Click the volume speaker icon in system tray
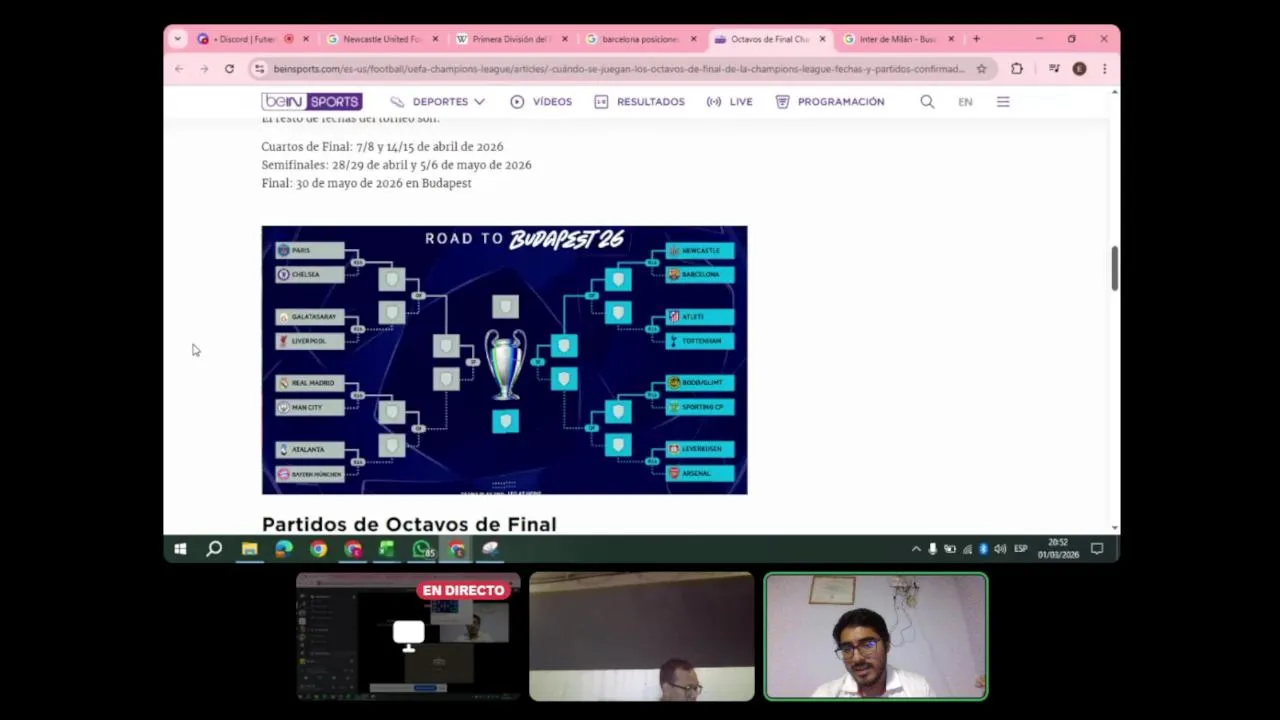The height and width of the screenshot is (720, 1280). pyautogui.click(x=999, y=549)
